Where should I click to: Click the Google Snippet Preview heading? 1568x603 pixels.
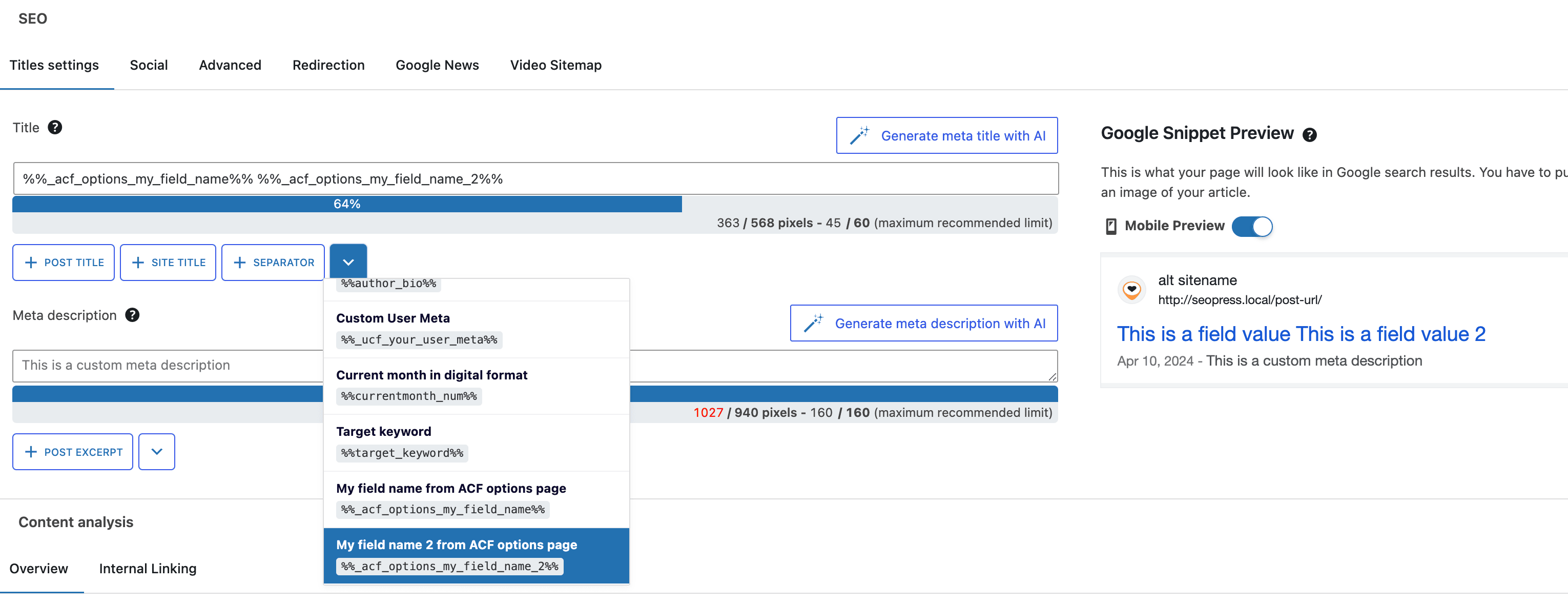(1196, 133)
